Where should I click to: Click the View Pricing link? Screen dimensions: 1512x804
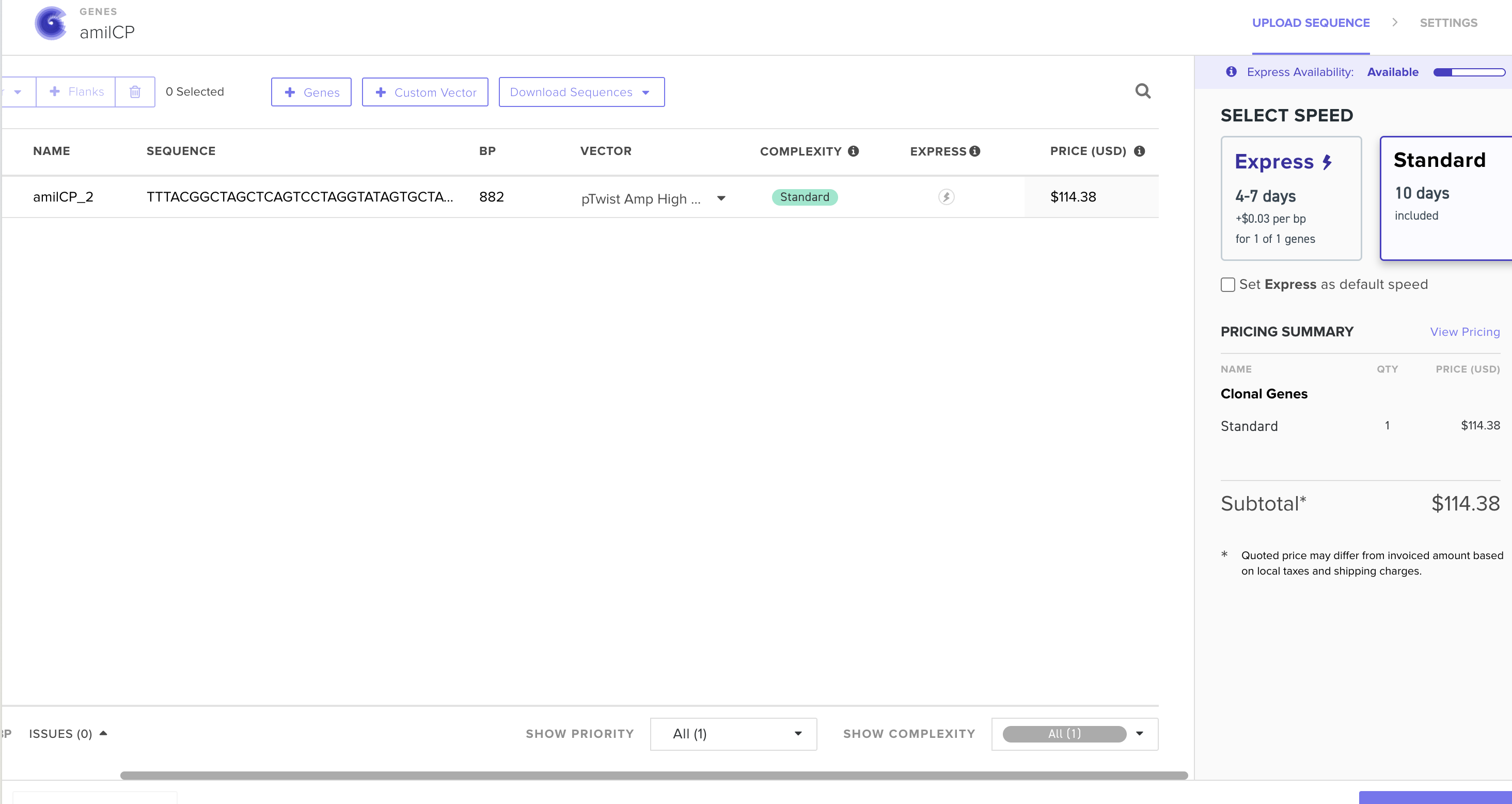click(1465, 331)
